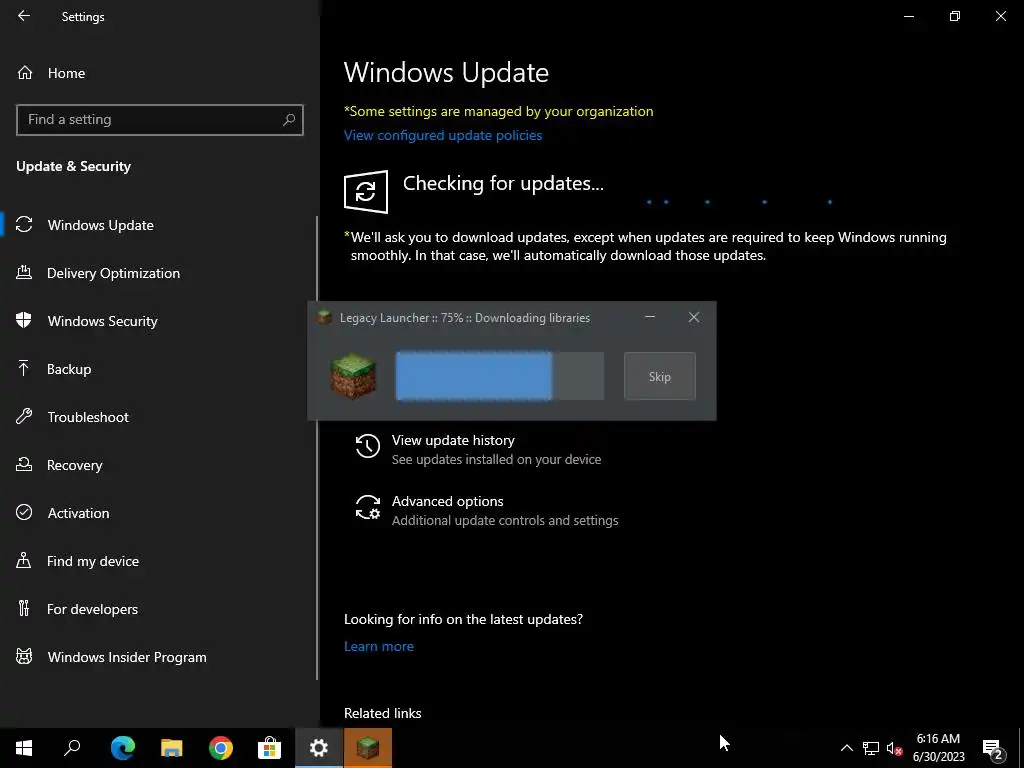Open taskbar search
This screenshot has height=768, width=1024.
click(72, 748)
